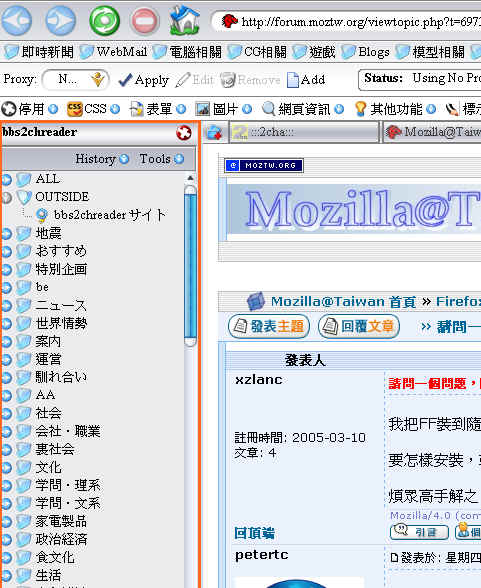Collapse the OUTSIDE folder in sidebar

(6, 197)
